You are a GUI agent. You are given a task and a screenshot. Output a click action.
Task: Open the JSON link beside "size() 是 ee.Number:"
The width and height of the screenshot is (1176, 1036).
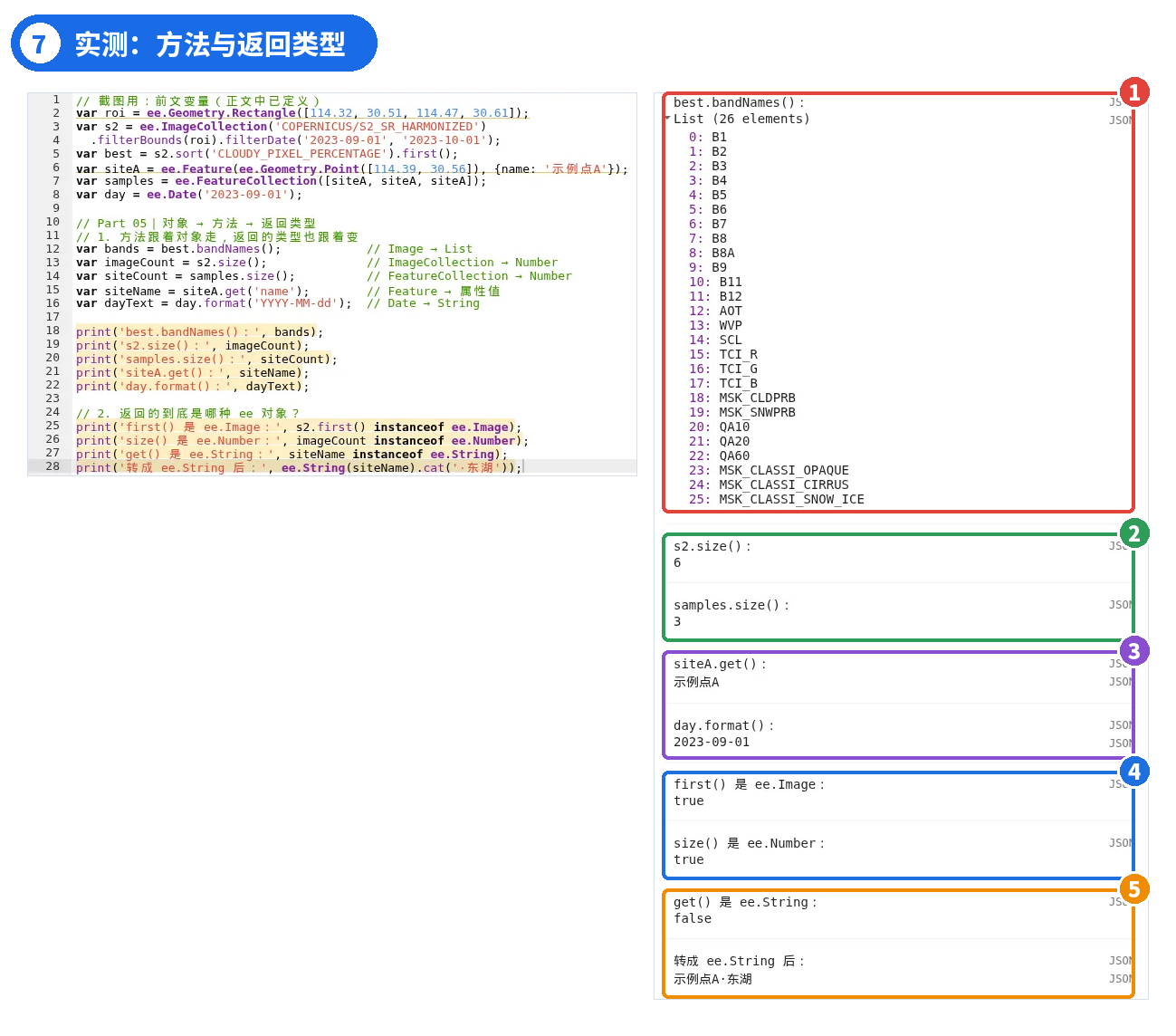pos(1121,843)
